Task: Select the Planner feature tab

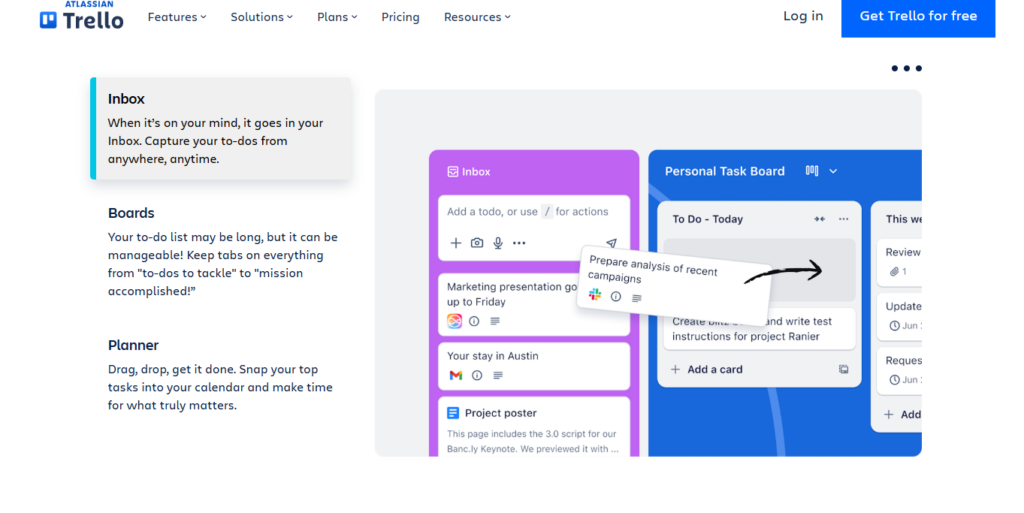Action: (x=223, y=374)
